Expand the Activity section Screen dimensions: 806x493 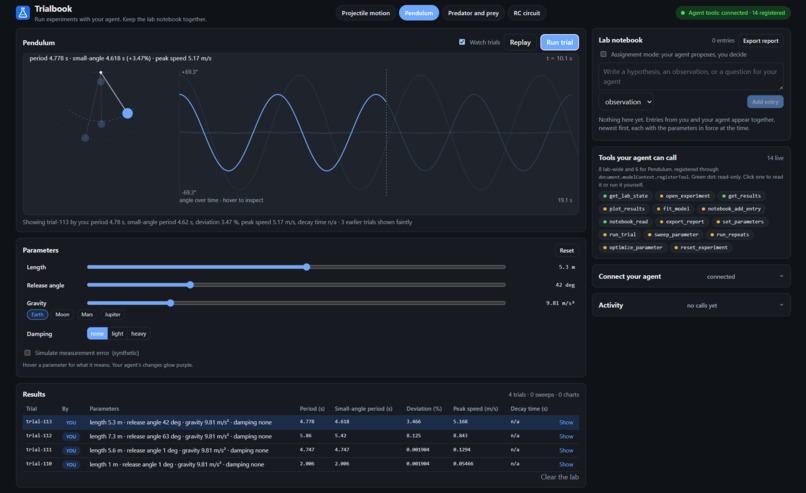click(691, 305)
